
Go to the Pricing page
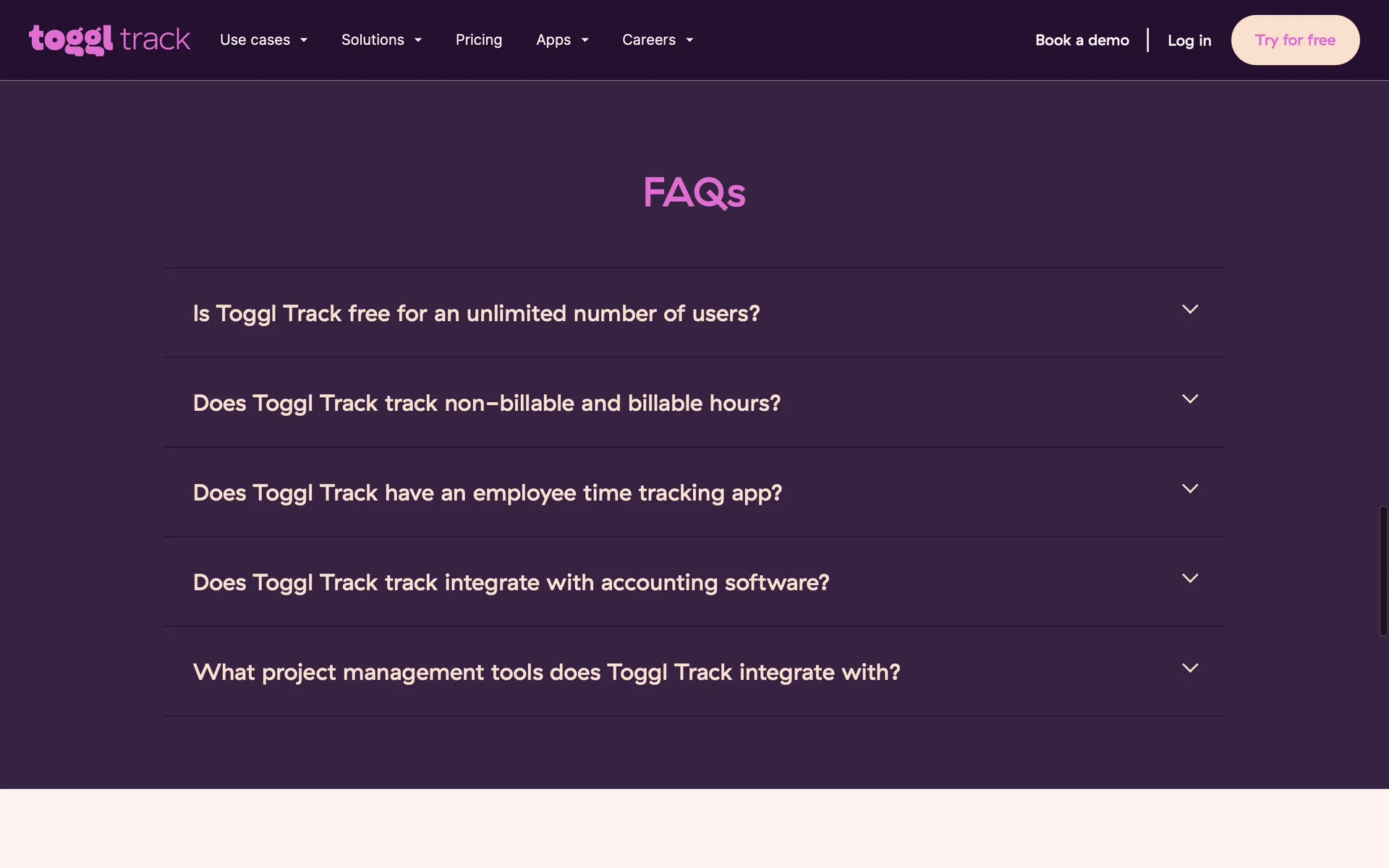[478, 40]
